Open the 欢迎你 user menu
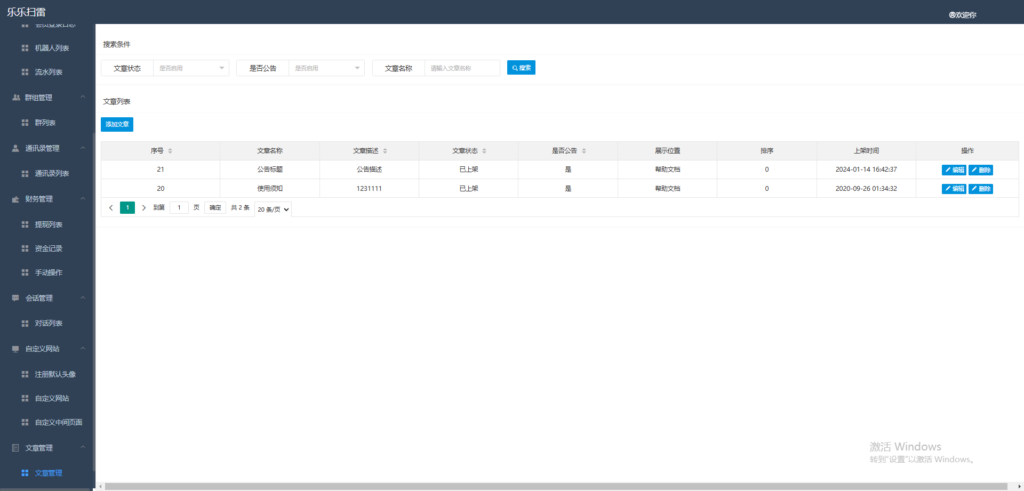Viewport: 1024px width, 491px height. click(963, 15)
